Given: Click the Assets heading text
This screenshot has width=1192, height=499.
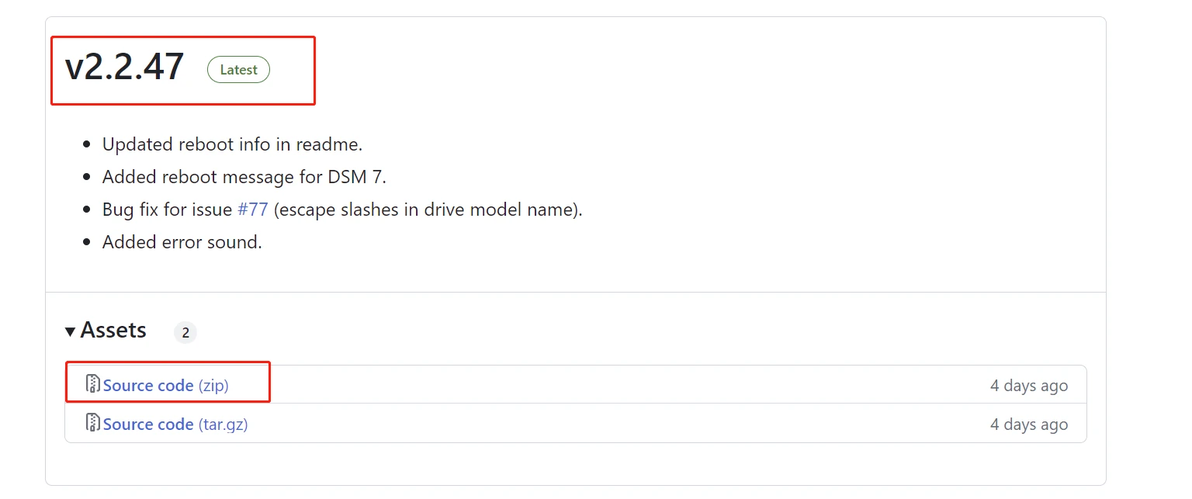Looking at the screenshot, I should pos(113,330).
